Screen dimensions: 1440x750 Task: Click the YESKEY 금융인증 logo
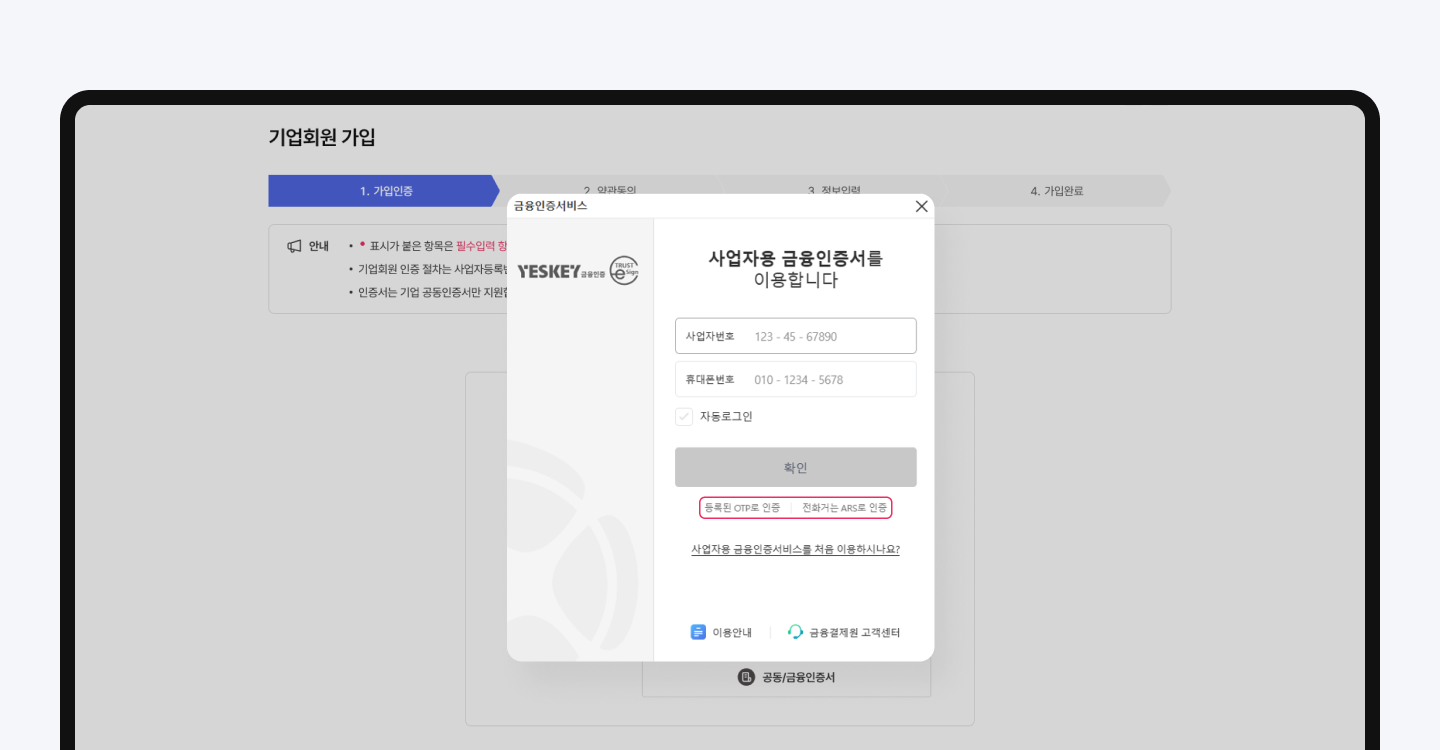(x=561, y=271)
